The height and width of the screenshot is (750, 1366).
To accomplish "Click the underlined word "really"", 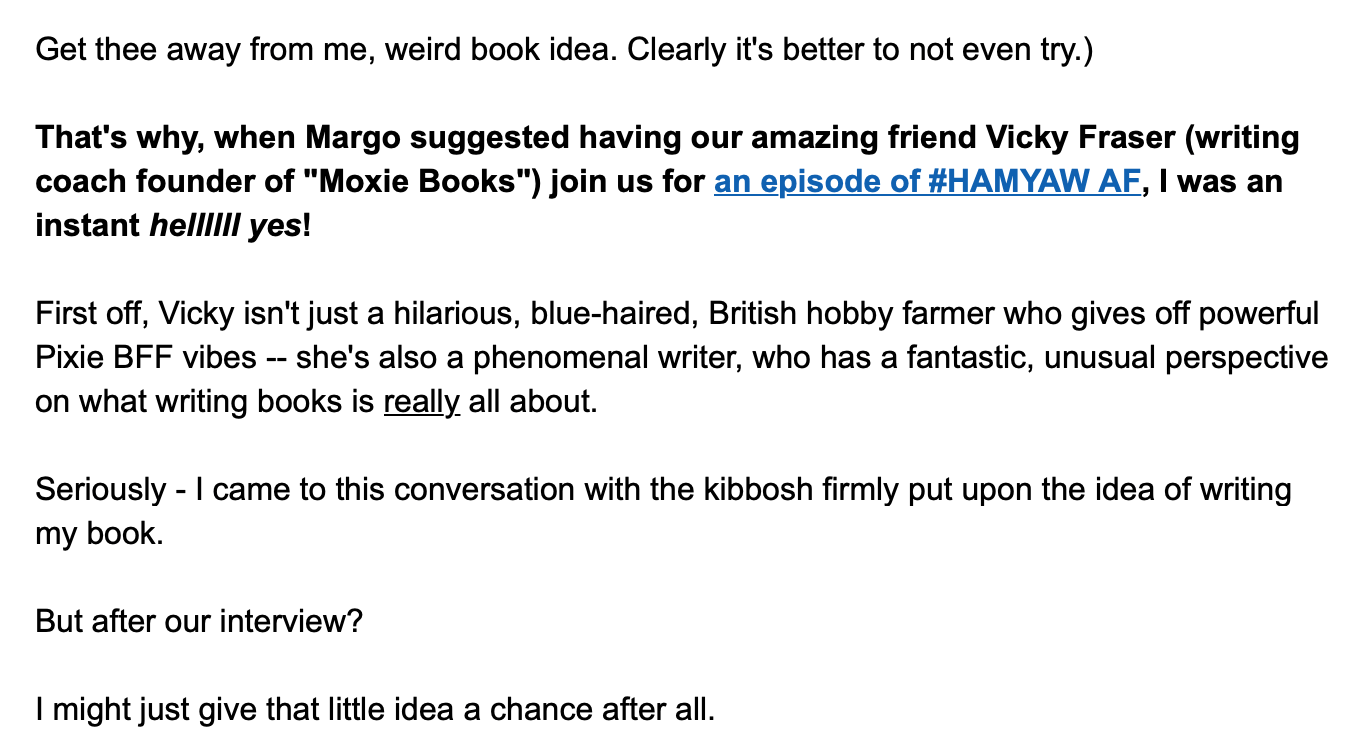I will pos(422,402).
